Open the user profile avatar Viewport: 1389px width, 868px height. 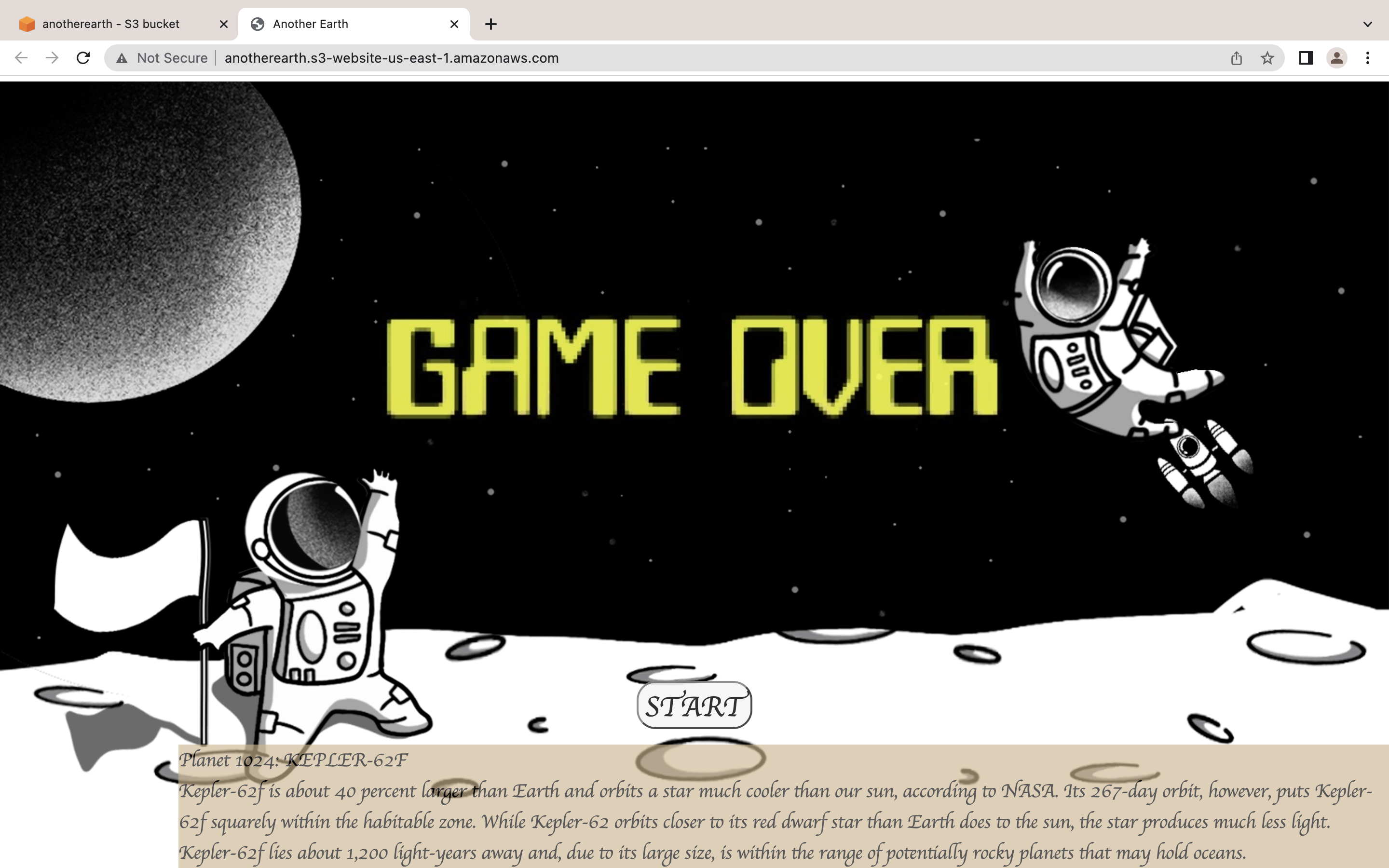click(x=1337, y=58)
